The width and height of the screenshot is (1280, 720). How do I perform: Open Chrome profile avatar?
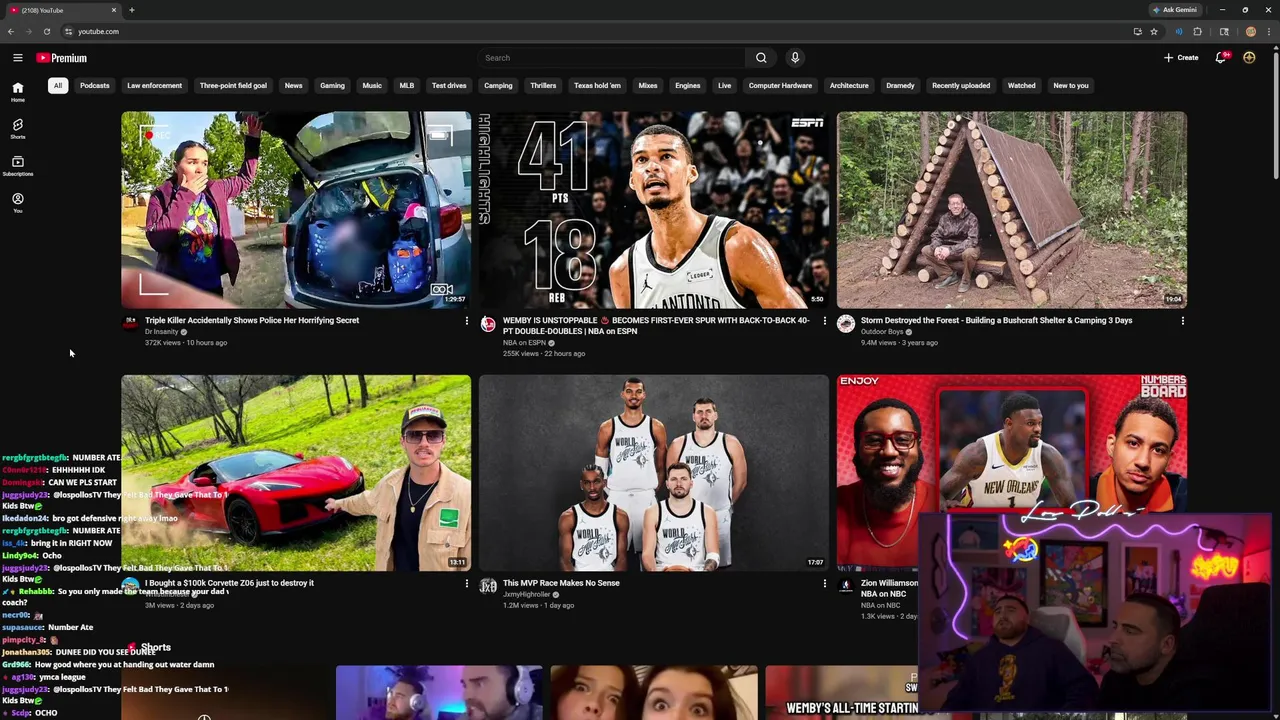click(x=1250, y=32)
